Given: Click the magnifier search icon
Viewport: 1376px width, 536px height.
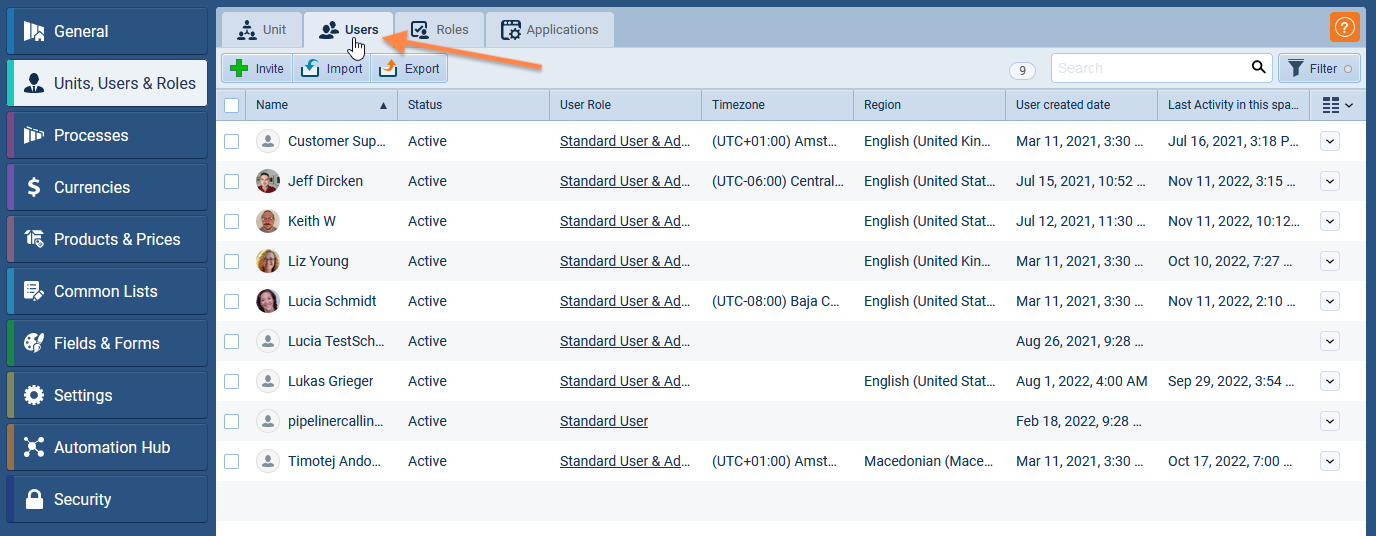Looking at the screenshot, I should tap(1259, 68).
